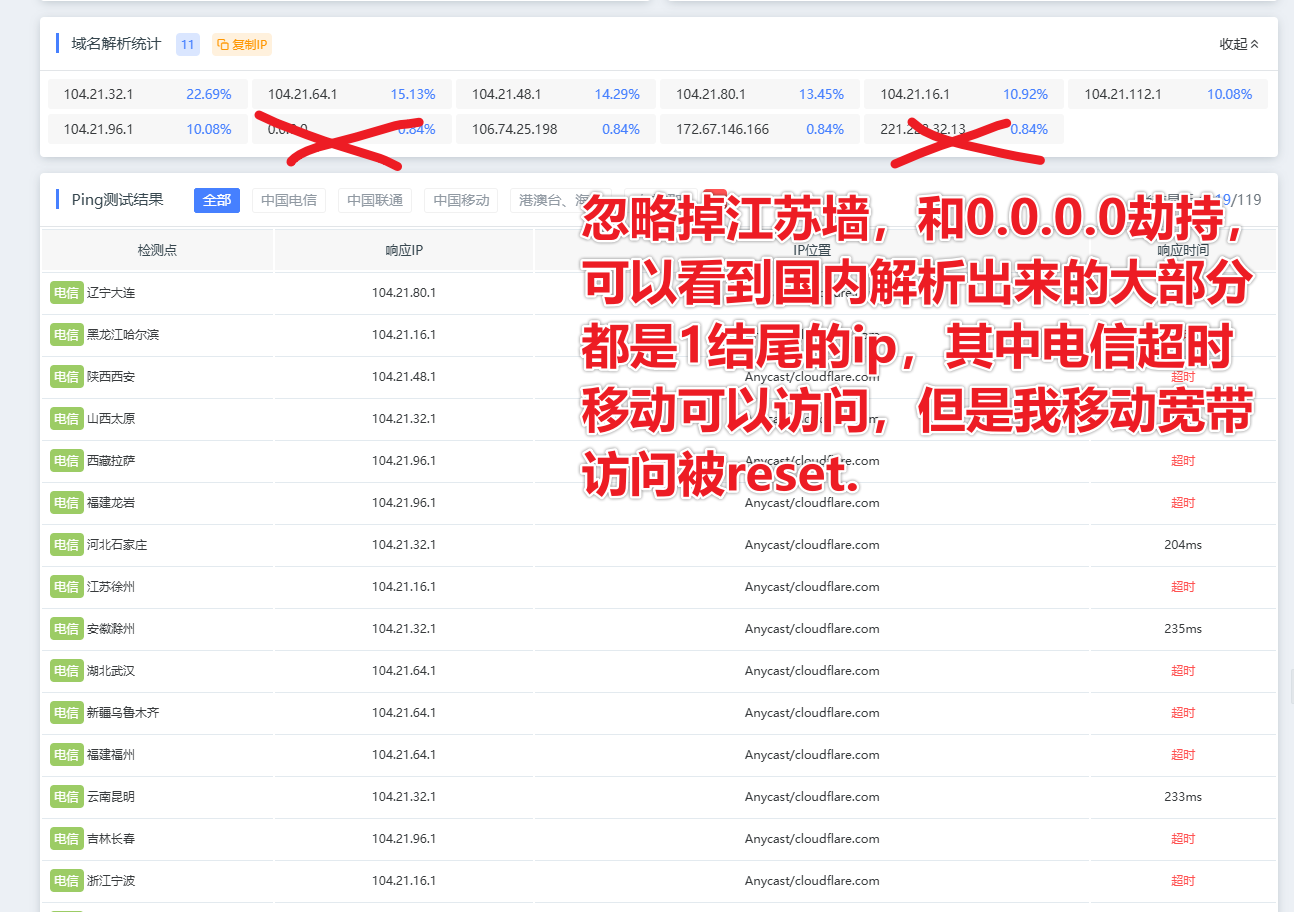The width and height of the screenshot is (1294, 912).
Task: Click the 104.21.80.1 statistics cell at 13.45%
Action: (760, 94)
